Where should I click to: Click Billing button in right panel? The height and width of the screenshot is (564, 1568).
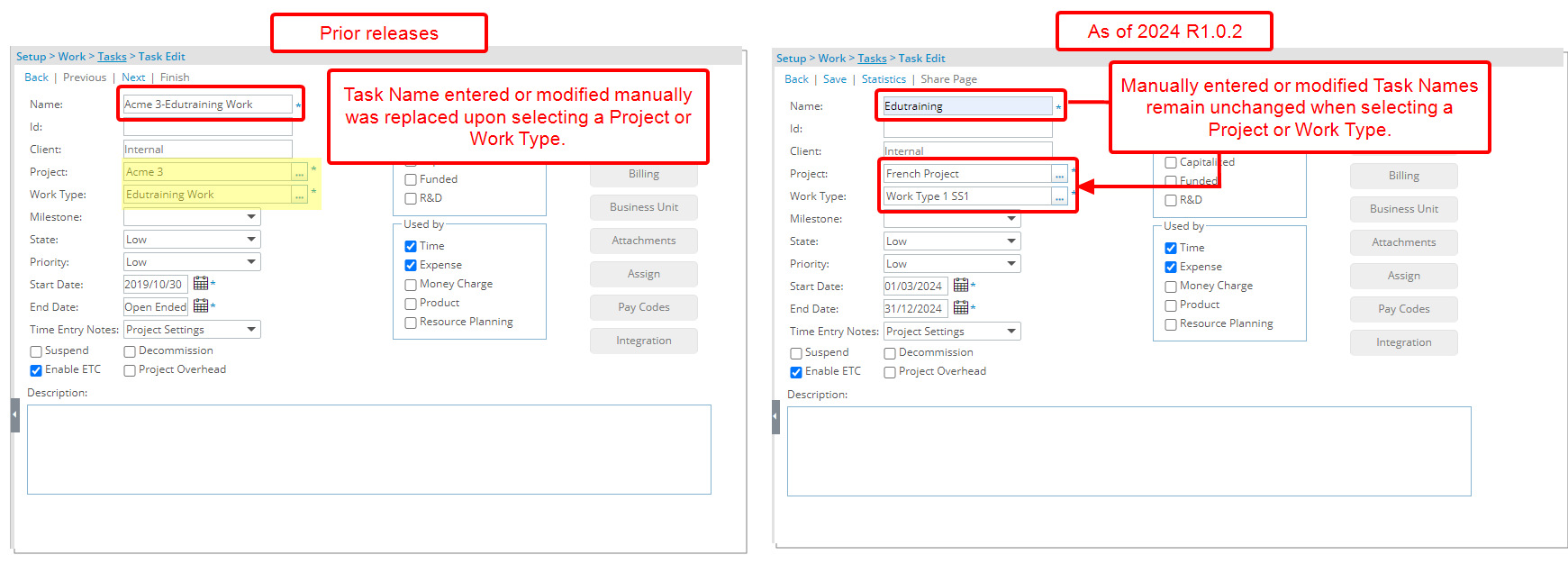(x=1404, y=176)
